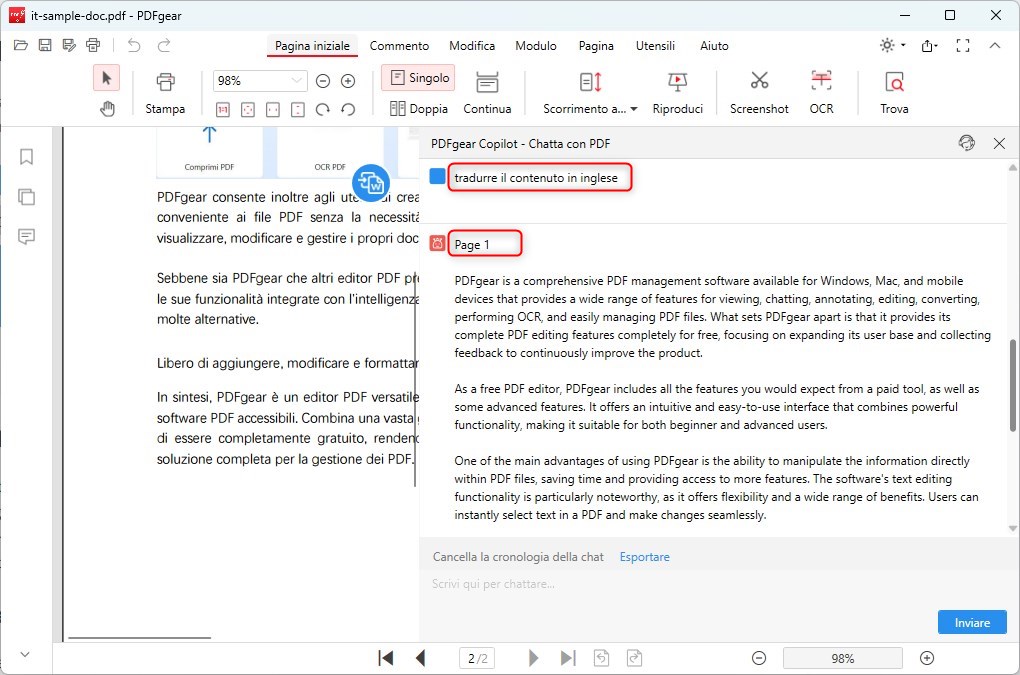Click the floating PDF to Word icon
The width and height of the screenshot is (1020, 675).
click(x=371, y=183)
